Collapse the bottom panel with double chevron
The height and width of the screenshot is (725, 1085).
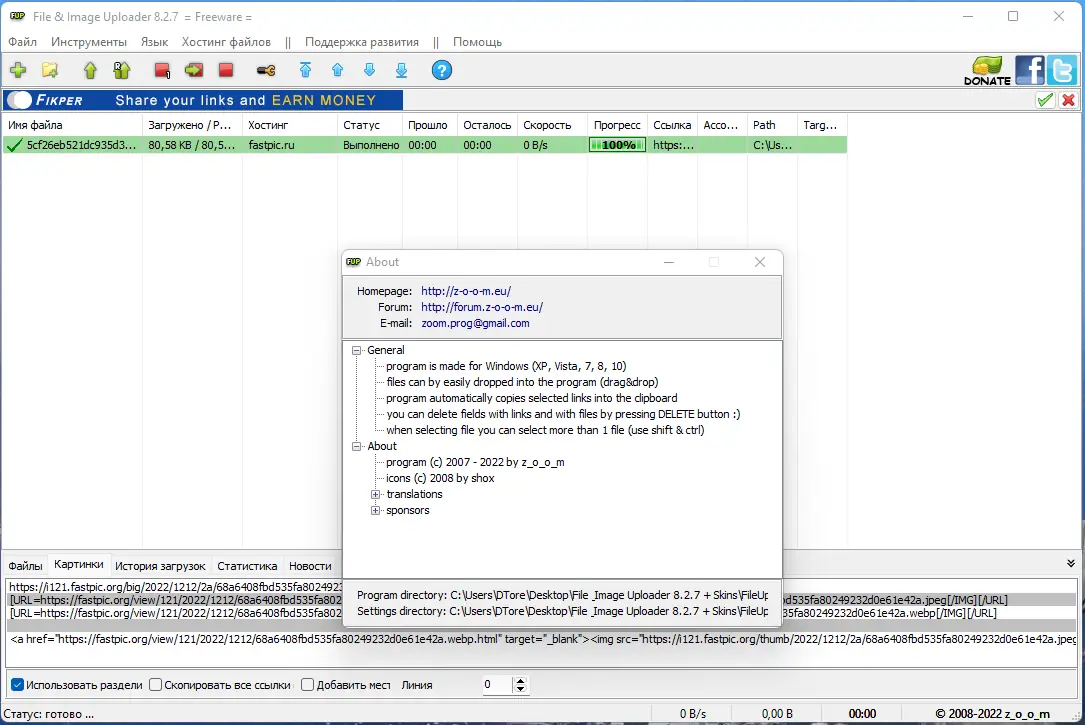(1070, 564)
